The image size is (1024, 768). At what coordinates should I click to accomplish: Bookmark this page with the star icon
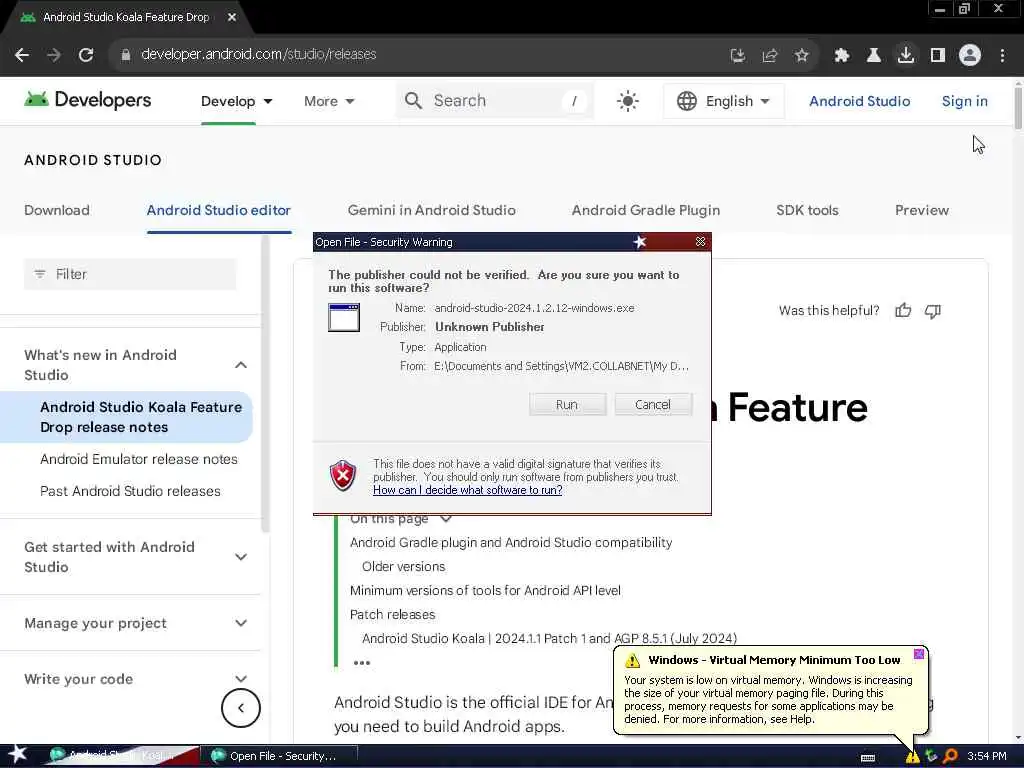click(x=801, y=56)
